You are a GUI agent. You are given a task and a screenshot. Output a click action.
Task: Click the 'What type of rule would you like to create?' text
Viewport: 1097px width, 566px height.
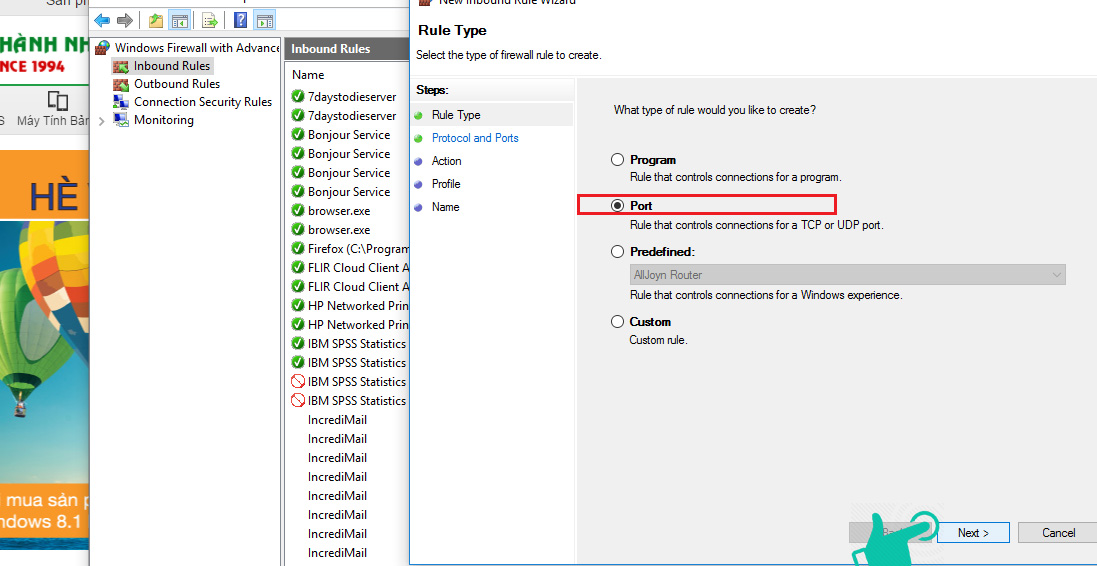(x=714, y=110)
